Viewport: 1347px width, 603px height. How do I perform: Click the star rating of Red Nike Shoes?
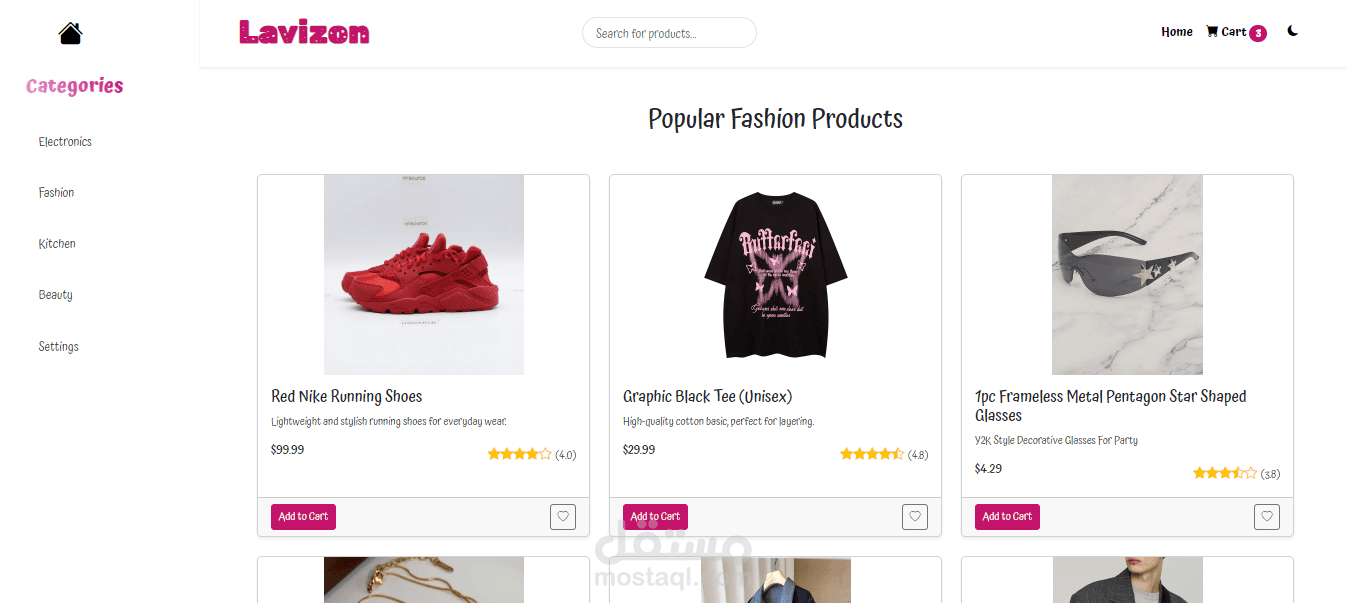pyautogui.click(x=519, y=454)
